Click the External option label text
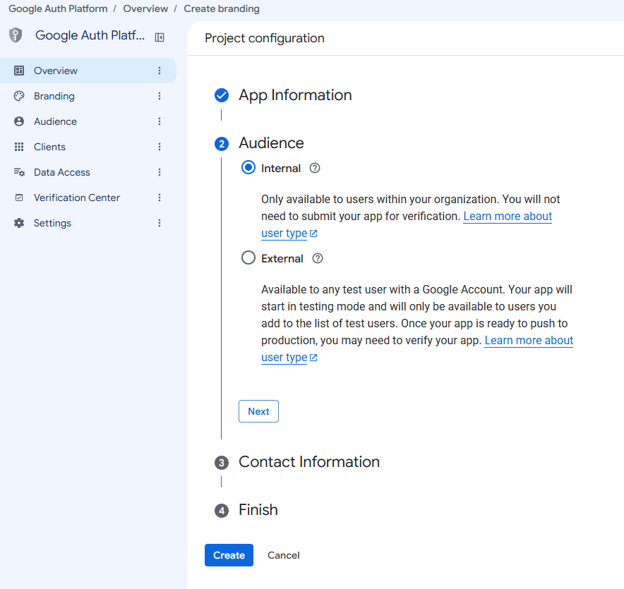624x589 pixels. (282, 259)
